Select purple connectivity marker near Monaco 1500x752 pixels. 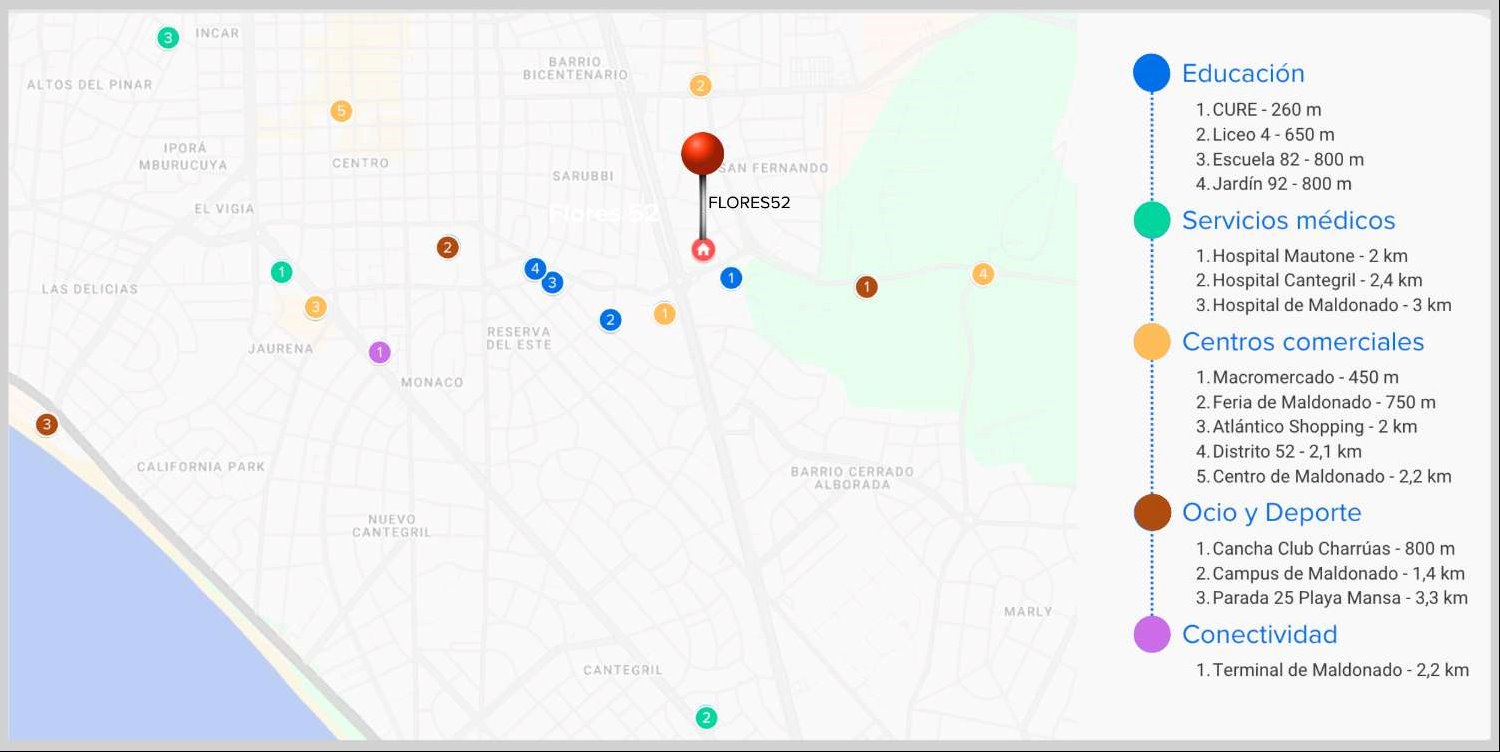(x=379, y=352)
